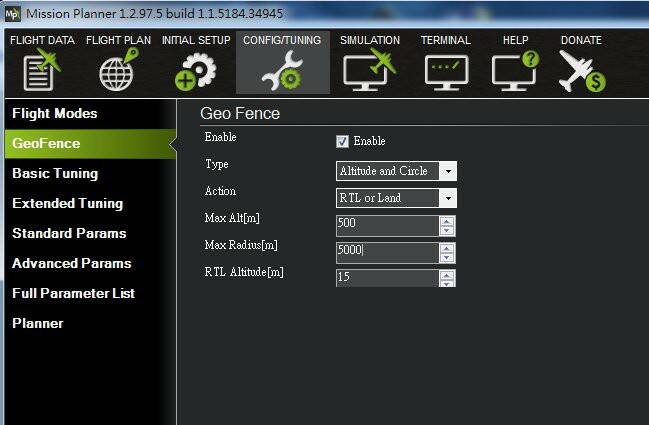Open the Advanced Params page
Viewport: 649px width, 425px height.
coord(70,263)
